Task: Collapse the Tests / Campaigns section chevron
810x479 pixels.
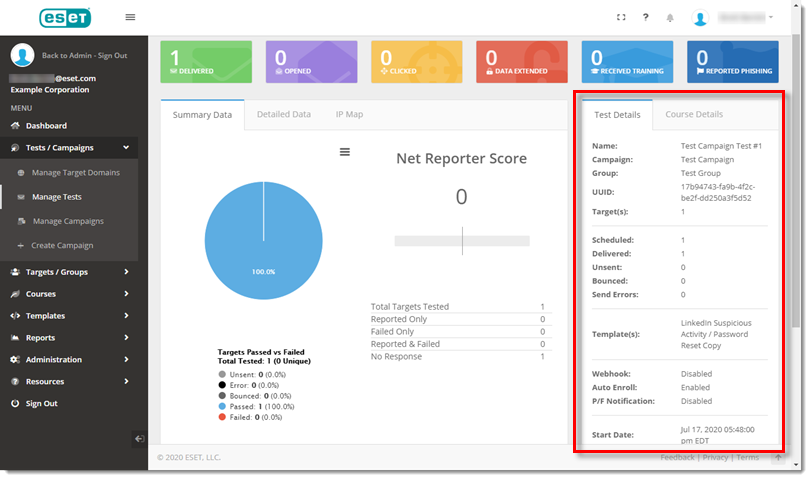Action: click(x=126, y=147)
